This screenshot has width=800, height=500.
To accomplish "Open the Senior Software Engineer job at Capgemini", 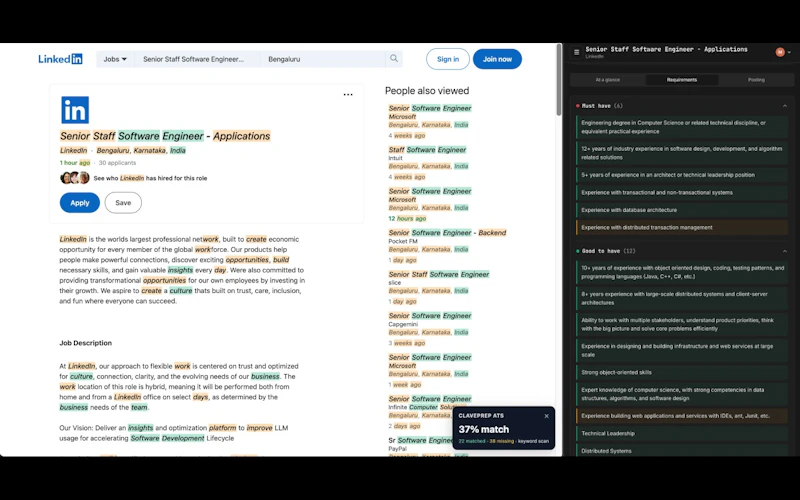I will (x=430, y=316).
